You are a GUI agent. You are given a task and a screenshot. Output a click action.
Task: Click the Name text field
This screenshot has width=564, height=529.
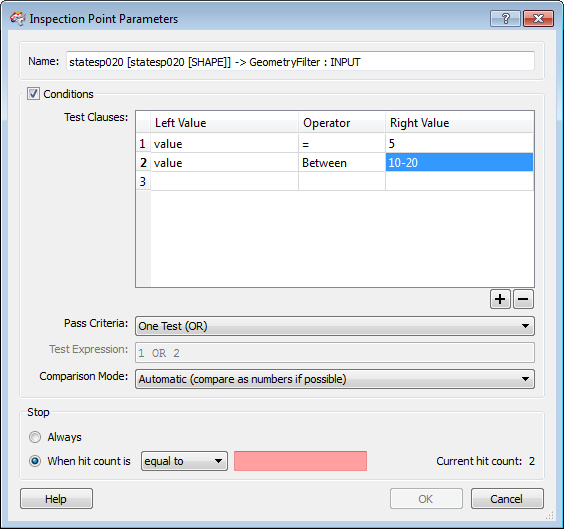(x=300, y=61)
